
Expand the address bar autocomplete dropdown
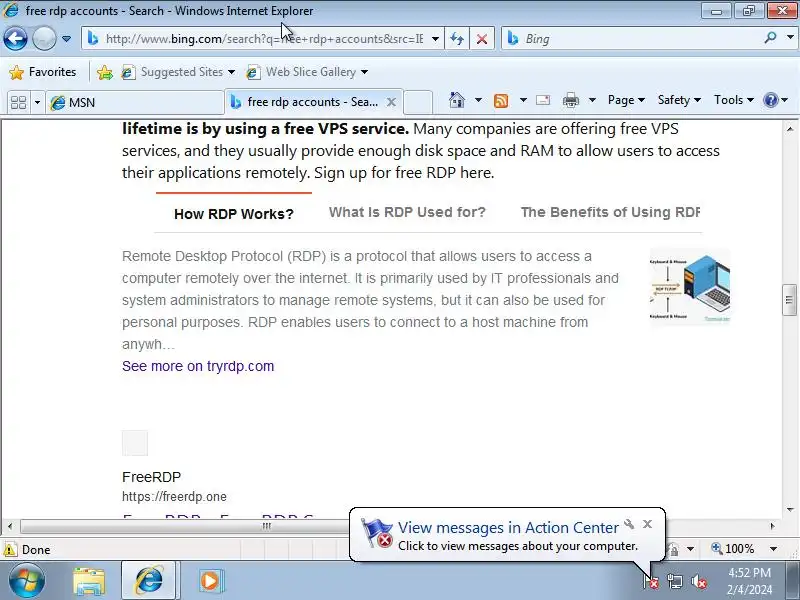(x=435, y=39)
